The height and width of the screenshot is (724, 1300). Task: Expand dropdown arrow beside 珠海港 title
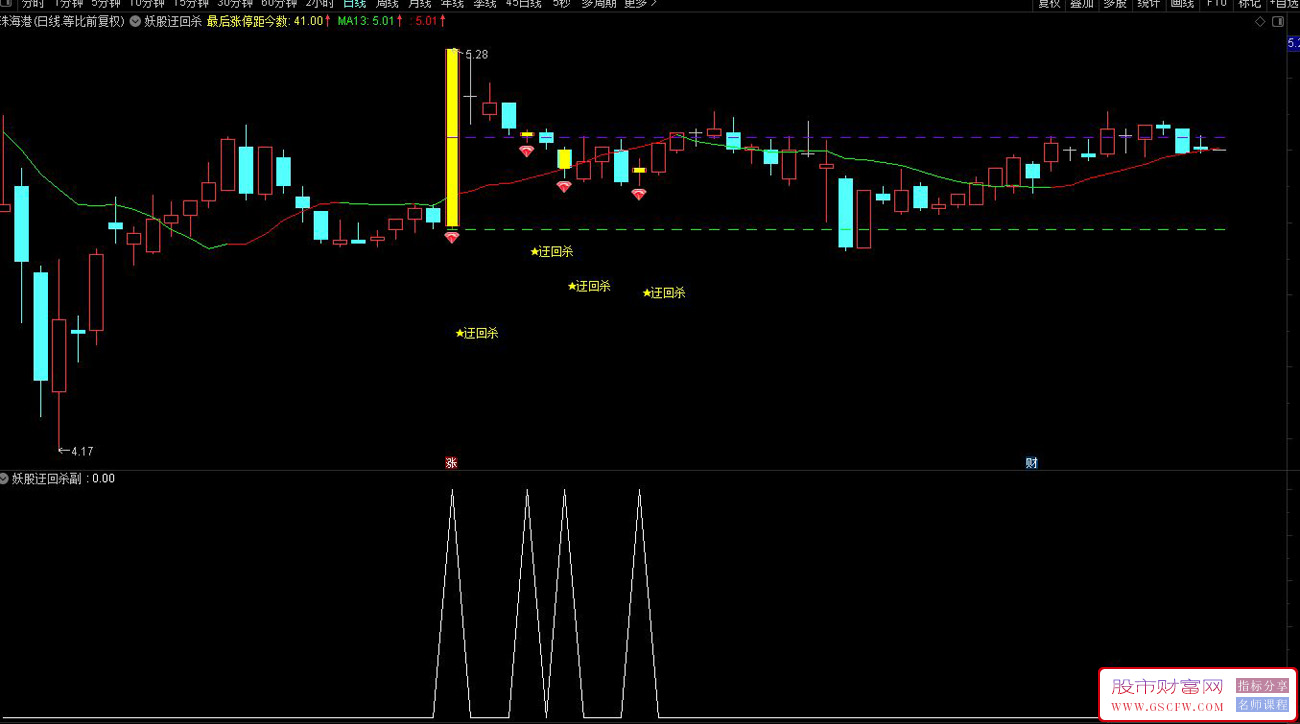click(135, 21)
